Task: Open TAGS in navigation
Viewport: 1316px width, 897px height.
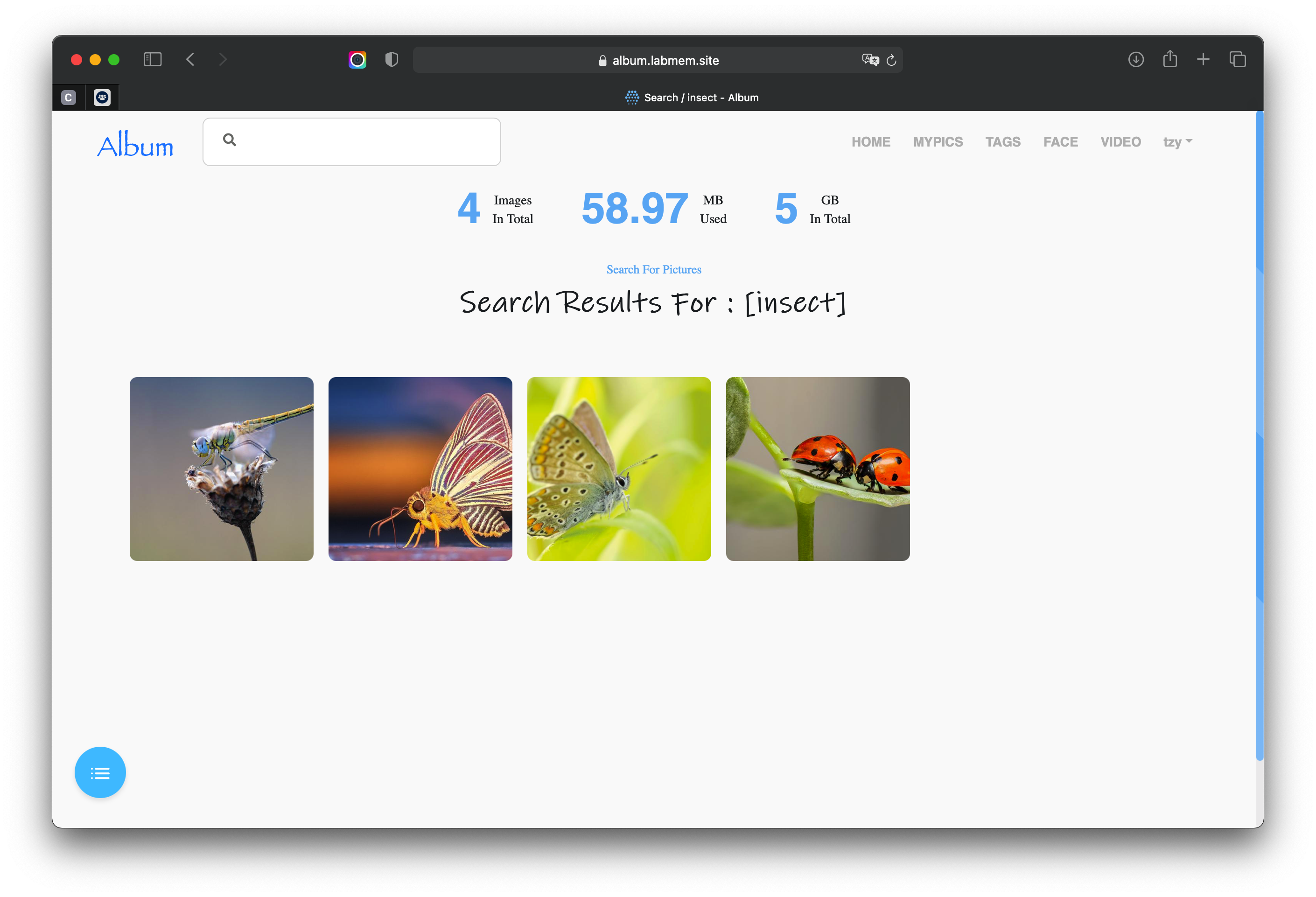Action: tap(1003, 141)
